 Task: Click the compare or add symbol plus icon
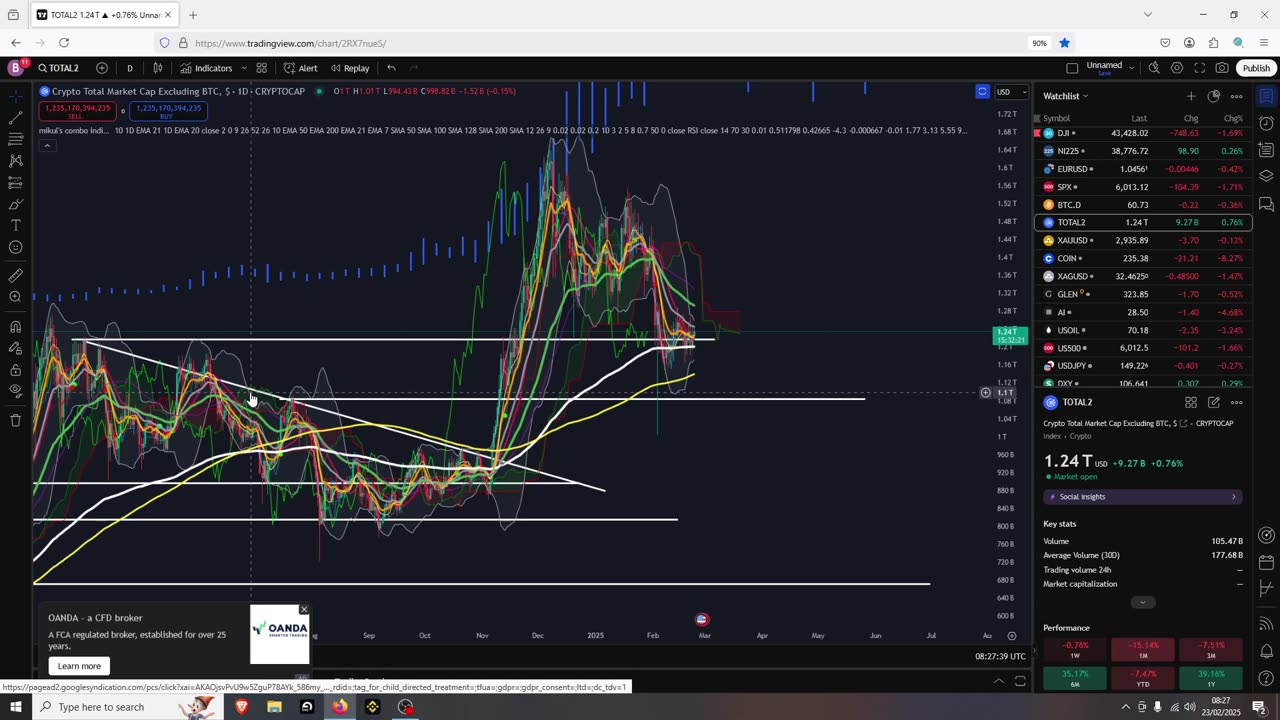click(102, 68)
